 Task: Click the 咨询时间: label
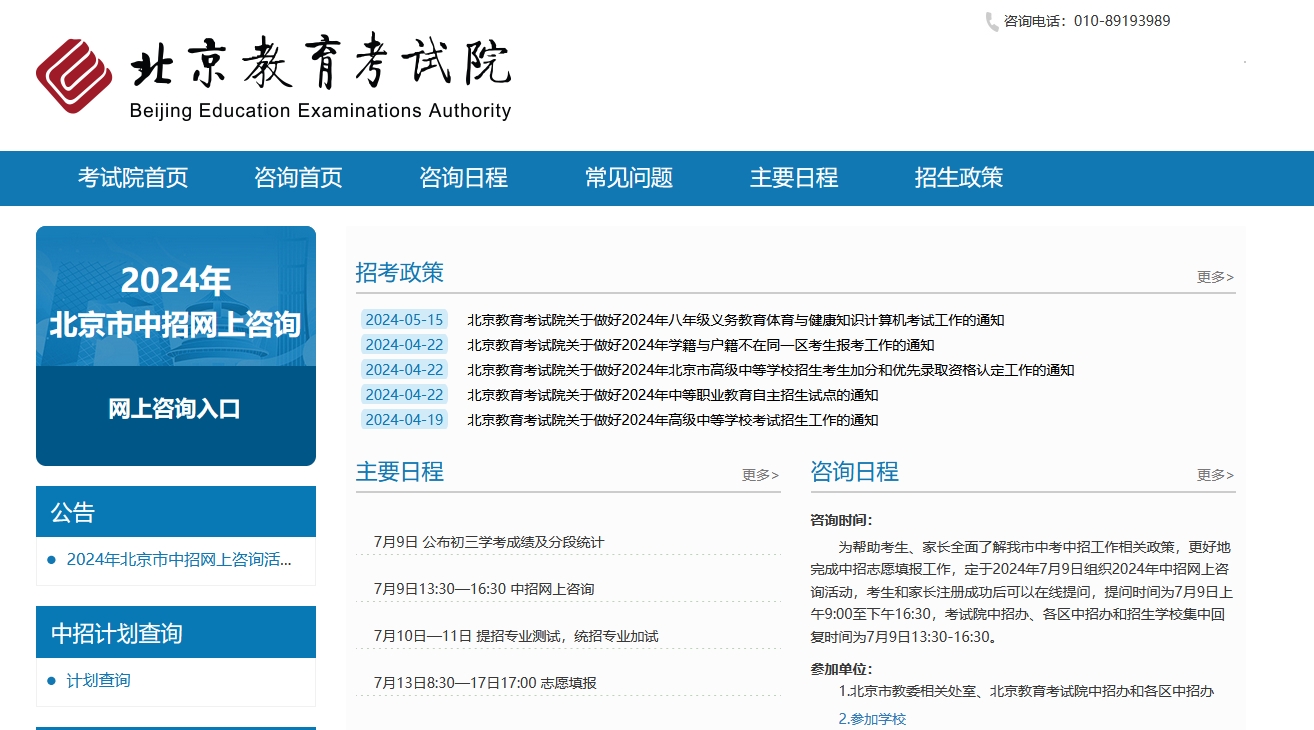point(841,520)
